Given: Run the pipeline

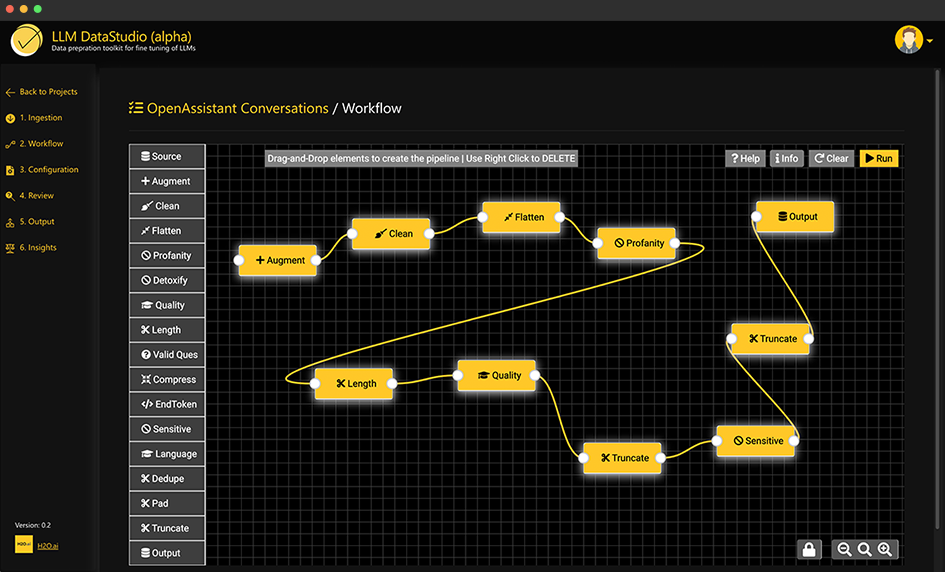Looking at the screenshot, I should 879,159.
